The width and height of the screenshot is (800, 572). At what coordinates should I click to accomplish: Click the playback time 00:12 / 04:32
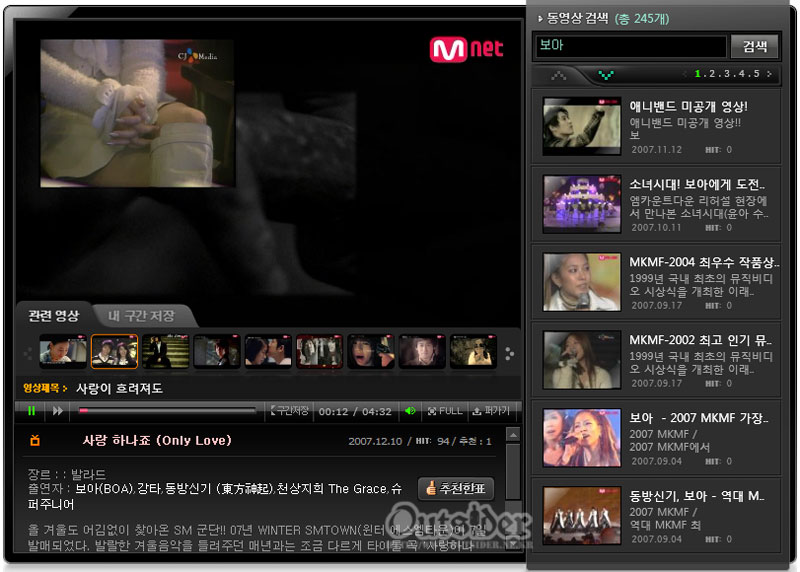[355, 411]
